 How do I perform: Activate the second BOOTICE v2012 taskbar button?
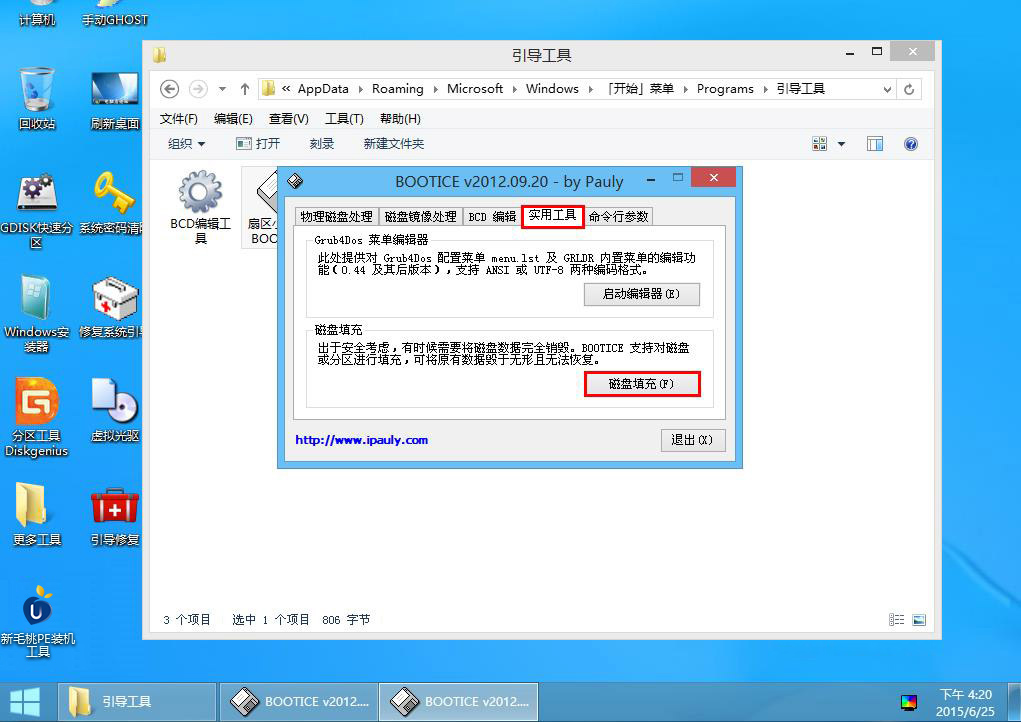point(458,702)
